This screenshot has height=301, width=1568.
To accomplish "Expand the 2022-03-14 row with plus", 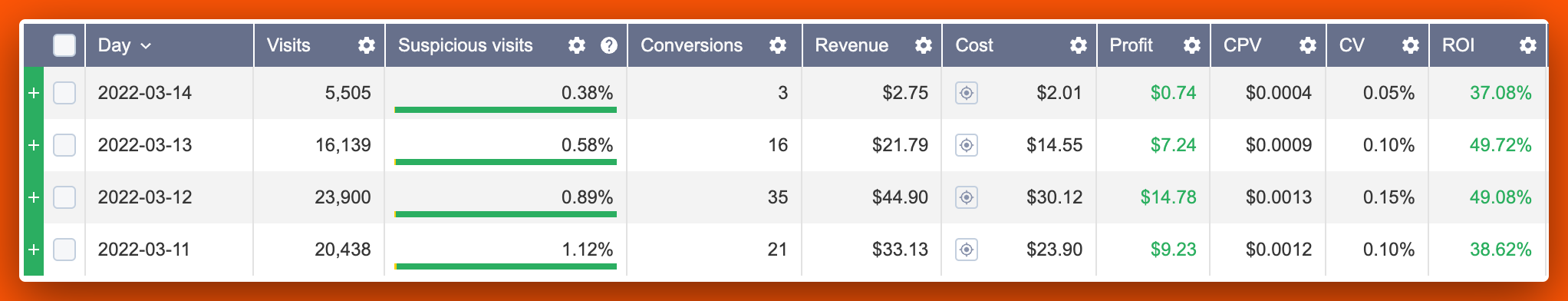I will [34, 93].
